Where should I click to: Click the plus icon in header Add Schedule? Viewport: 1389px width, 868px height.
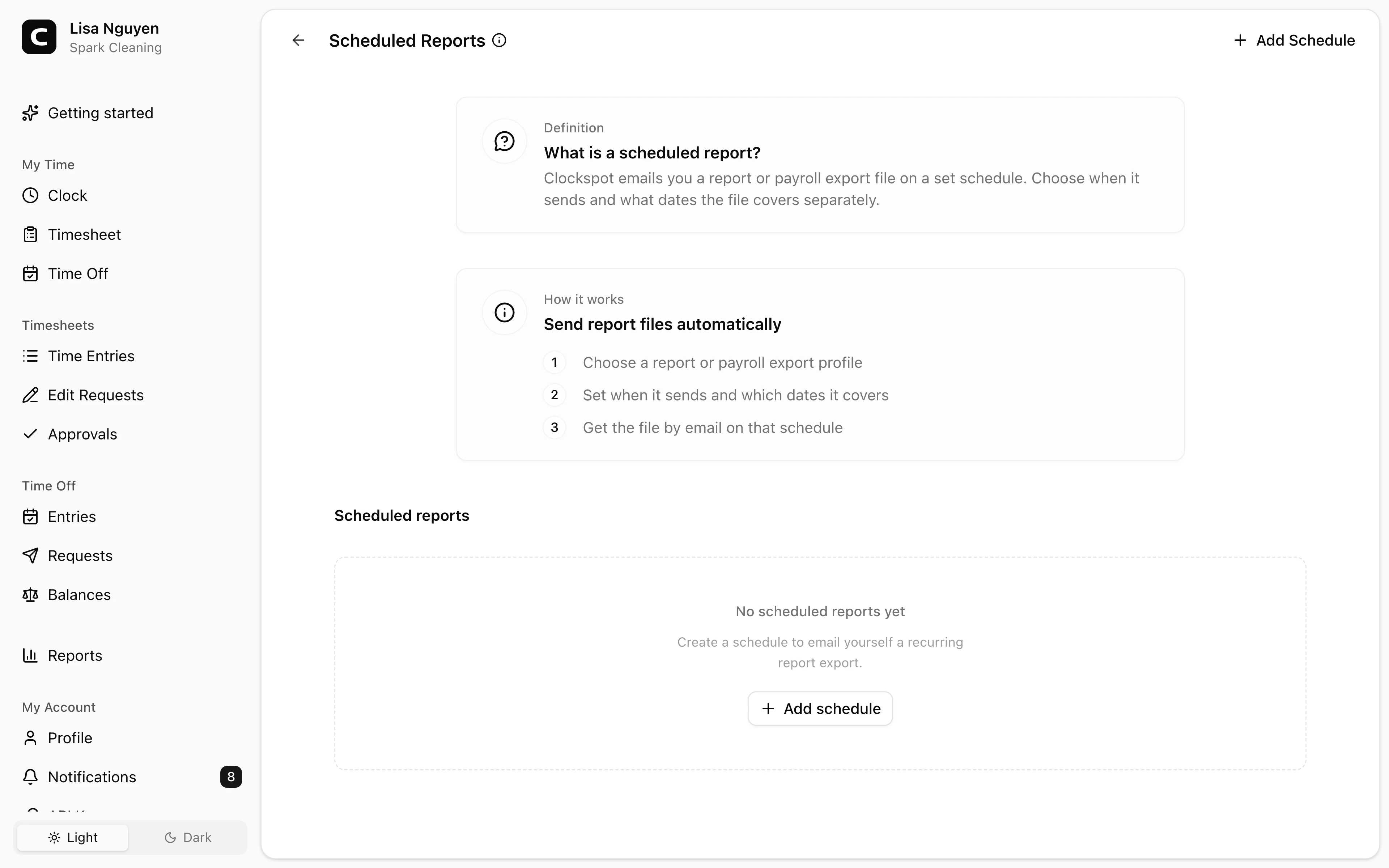coord(1240,40)
